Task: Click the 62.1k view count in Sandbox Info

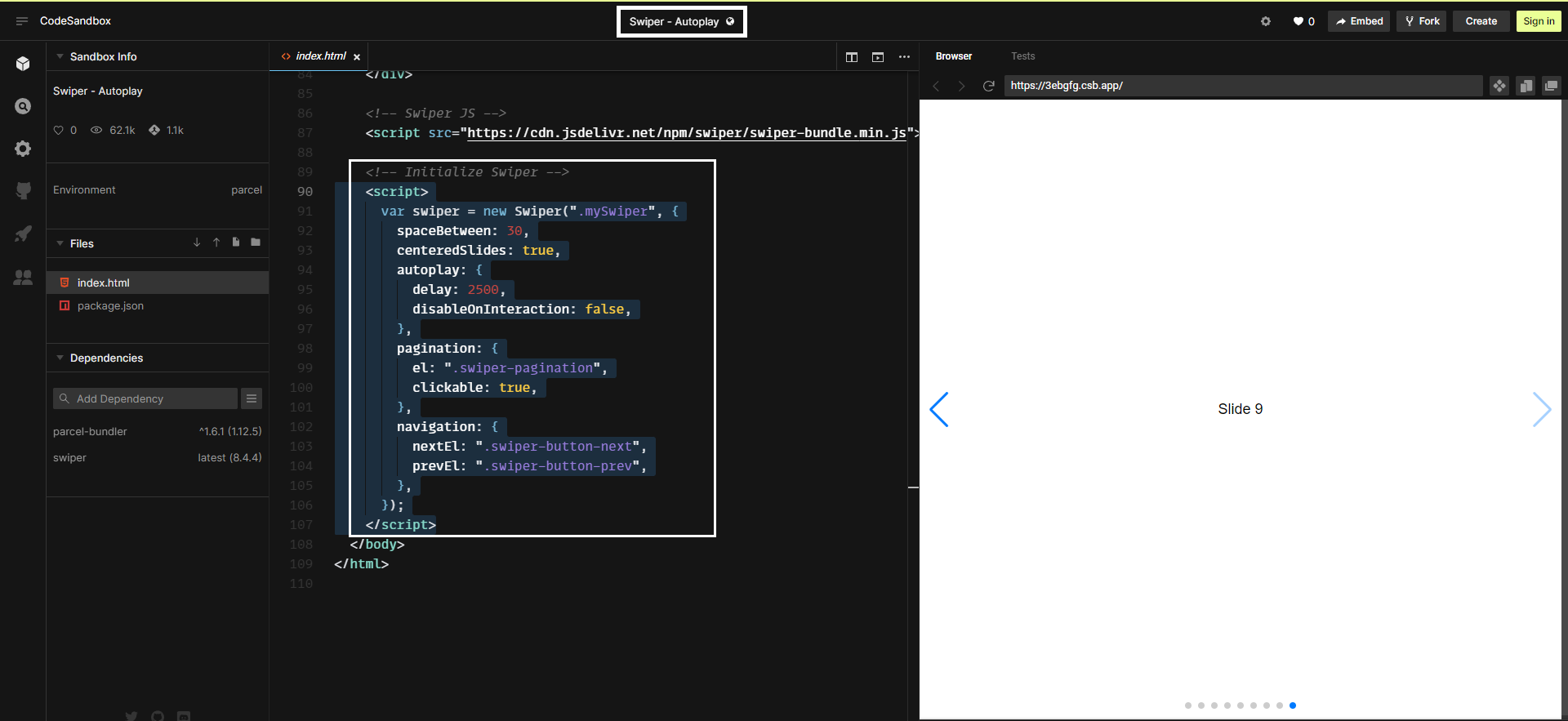Action: click(122, 131)
